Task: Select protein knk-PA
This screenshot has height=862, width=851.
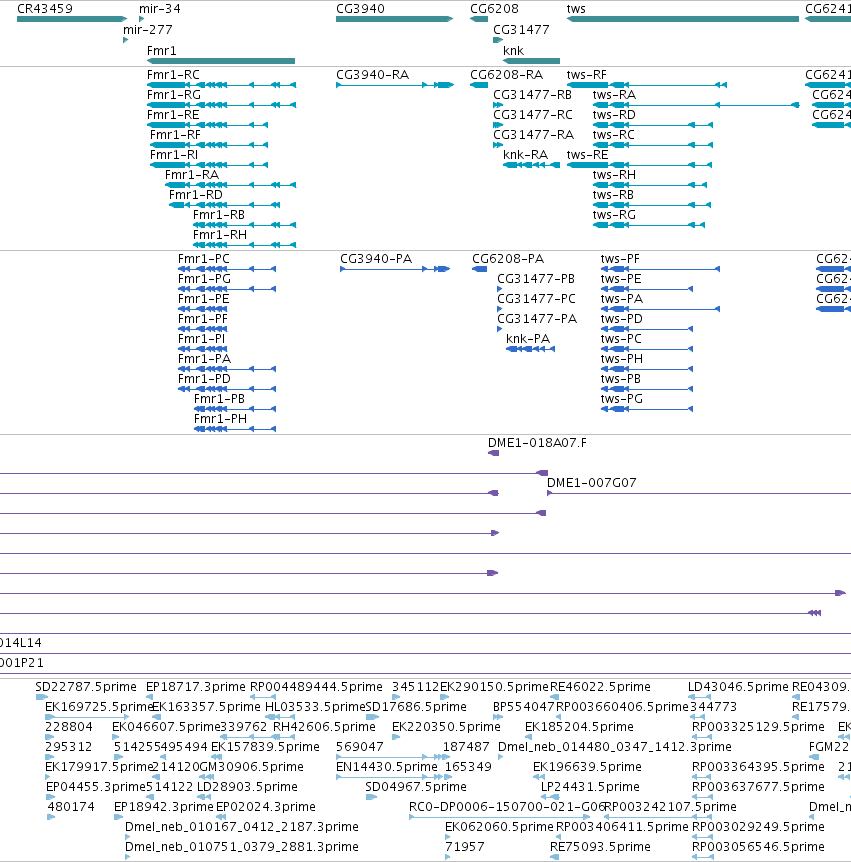Action: coord(531,349)
